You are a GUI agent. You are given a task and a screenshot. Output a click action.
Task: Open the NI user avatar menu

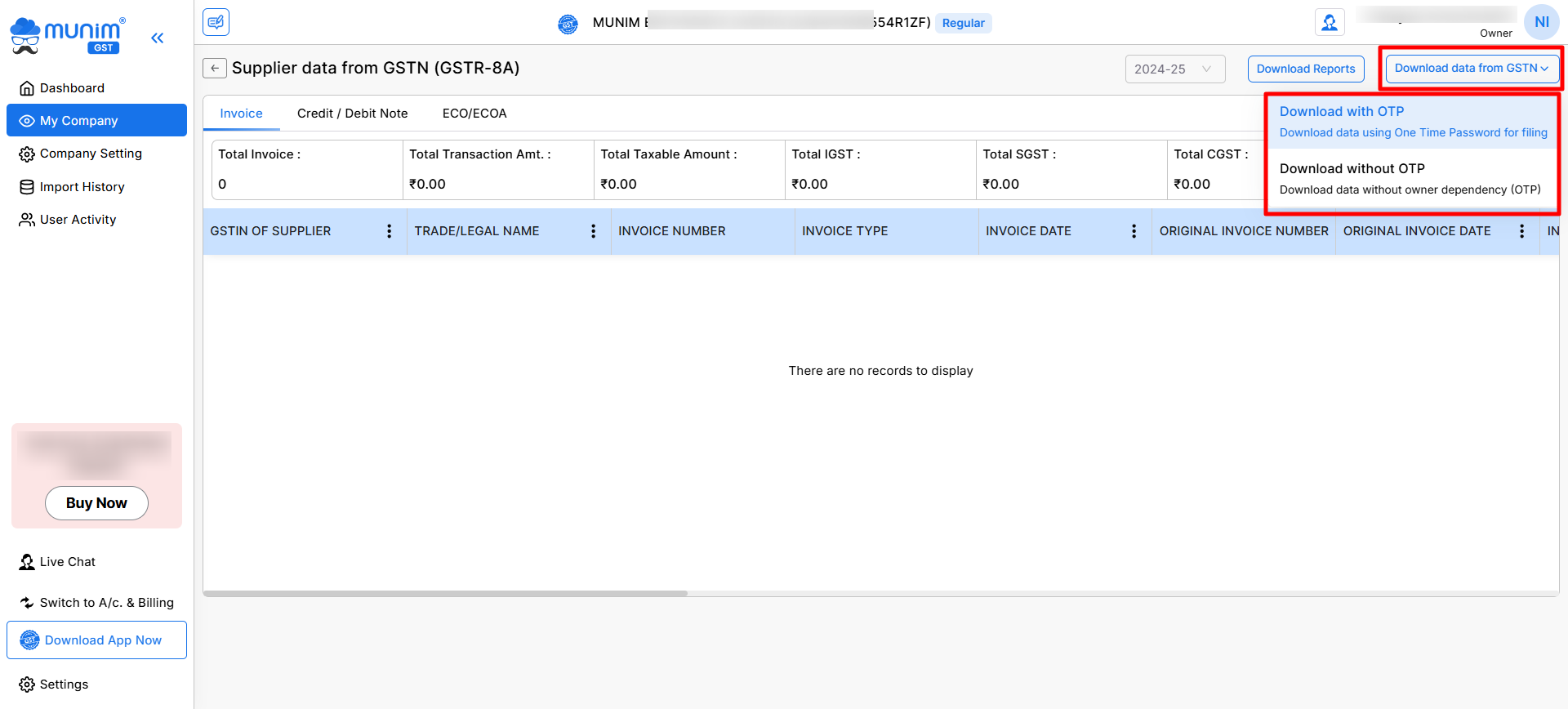pyautogui.click(x=1541, y=22)
